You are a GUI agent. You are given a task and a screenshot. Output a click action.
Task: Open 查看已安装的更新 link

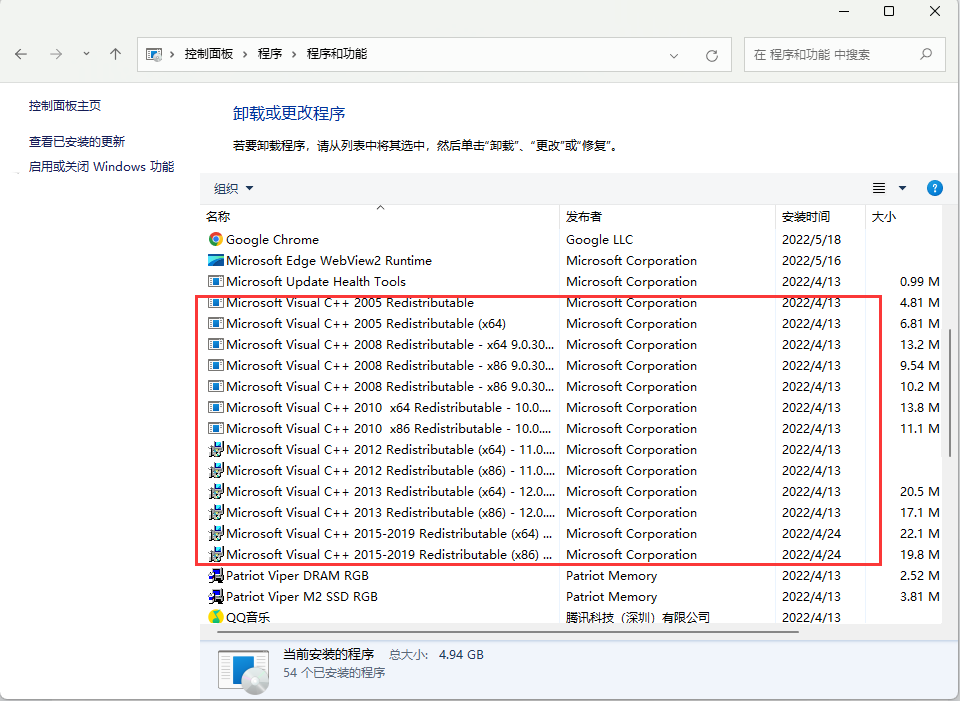click(x=77, y=141)
